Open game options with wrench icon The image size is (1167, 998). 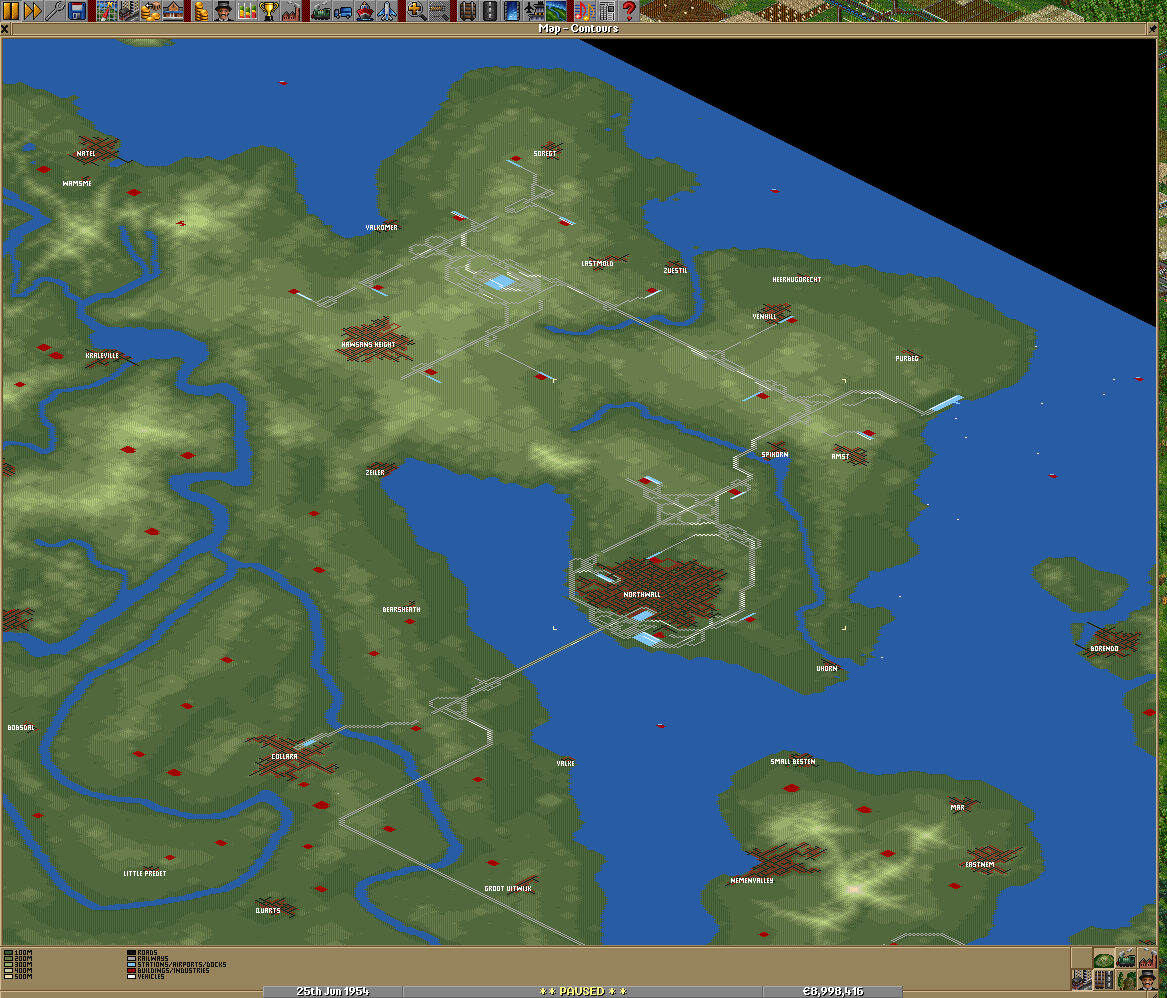54,10
